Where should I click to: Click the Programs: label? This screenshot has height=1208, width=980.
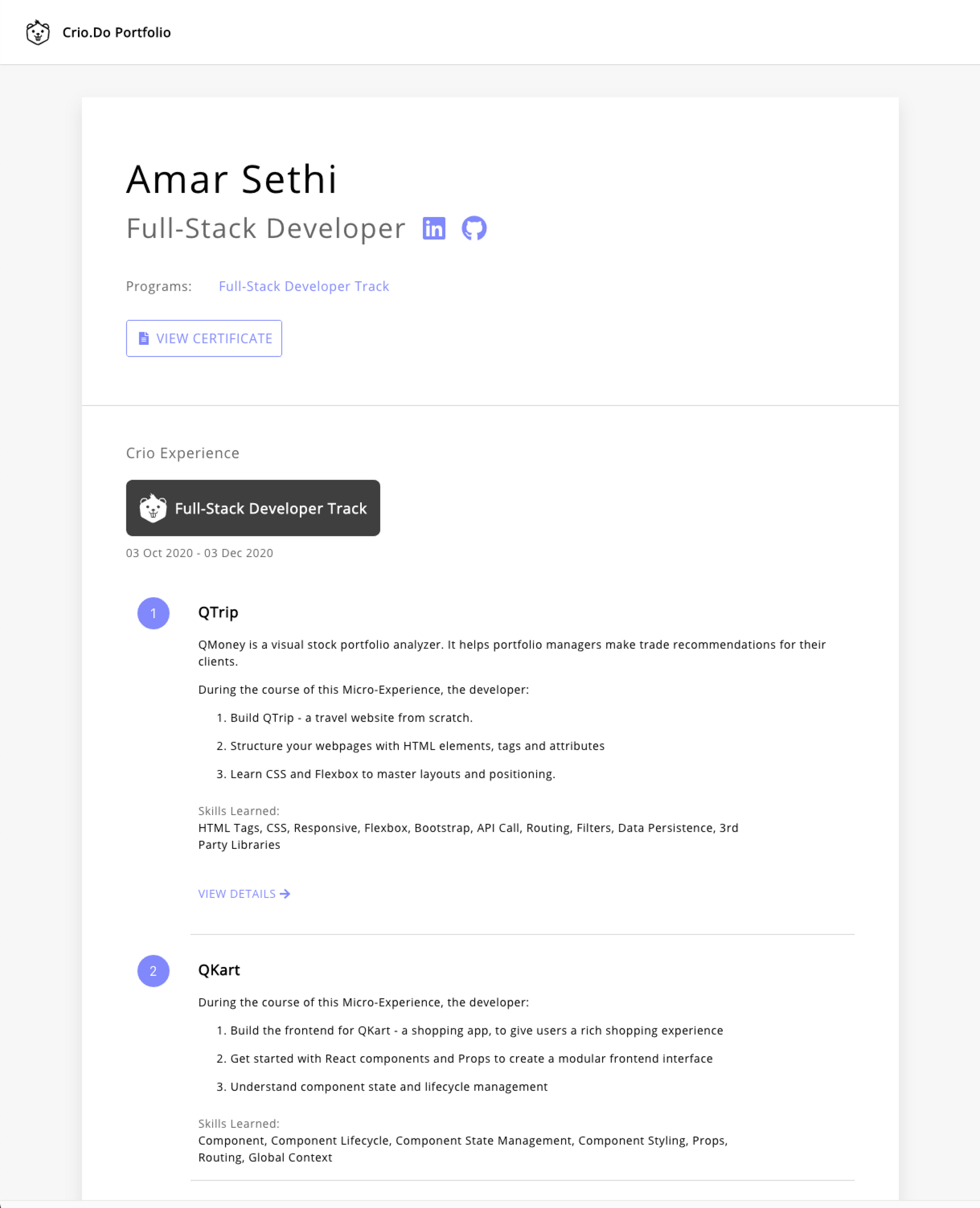[159, 287]
